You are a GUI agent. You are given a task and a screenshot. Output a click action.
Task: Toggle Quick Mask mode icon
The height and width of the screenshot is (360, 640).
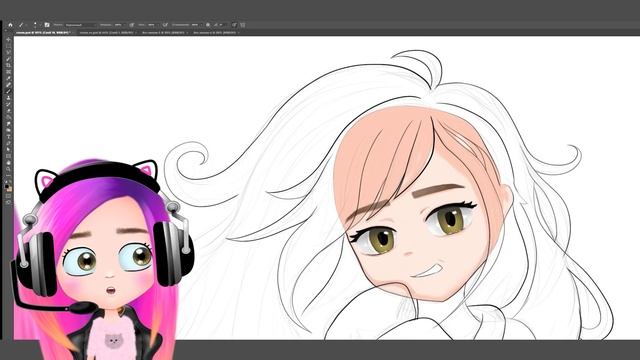pyautogui.click(x=9, y=196)
